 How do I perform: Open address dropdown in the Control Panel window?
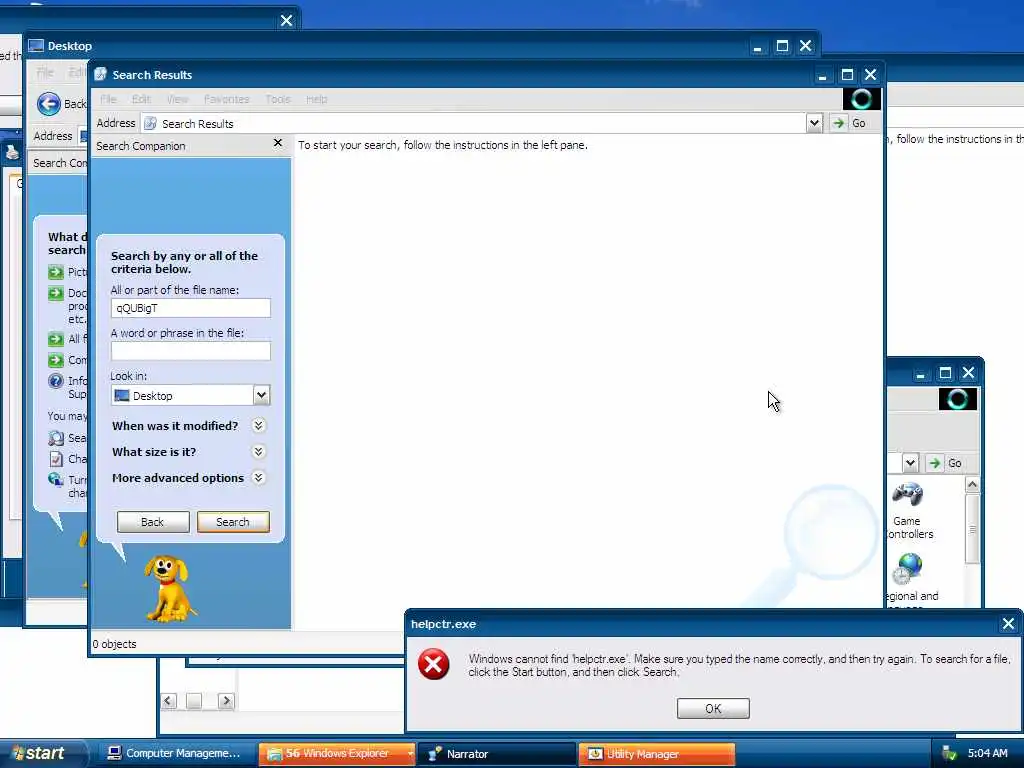coord(910,463)
